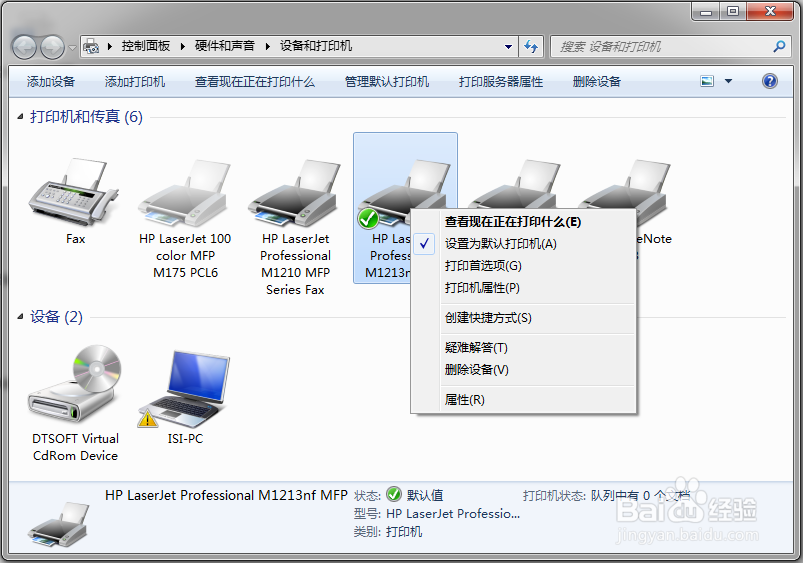The image size is (803, 563).
Task: Open help with the question mark icon
Action: point(769,81)
